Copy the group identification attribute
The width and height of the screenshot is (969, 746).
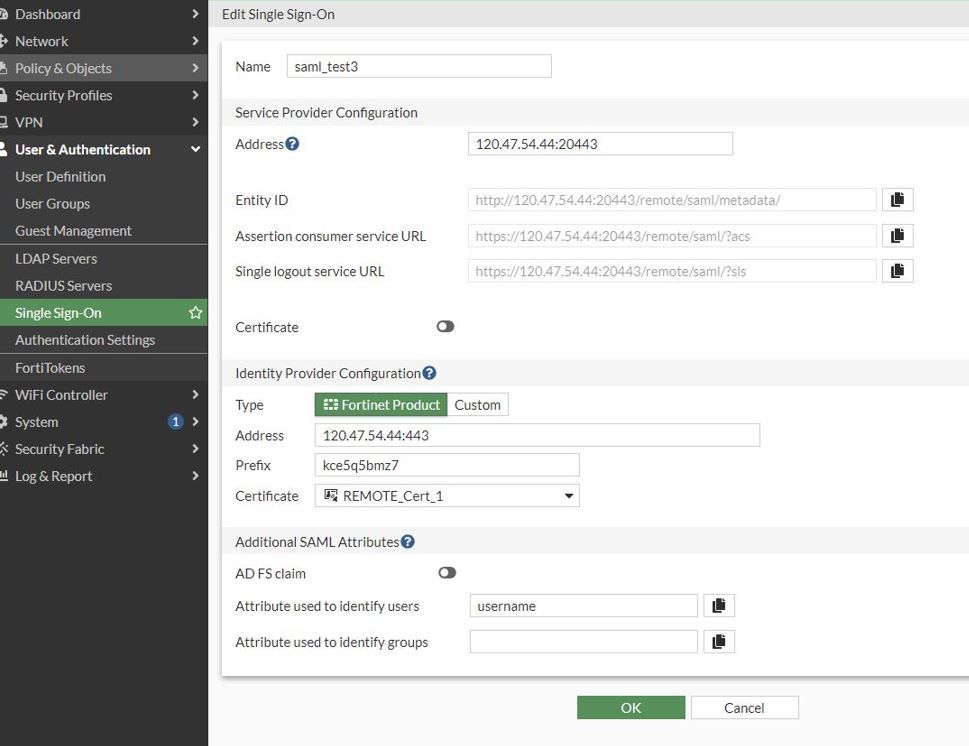[718, 642]
